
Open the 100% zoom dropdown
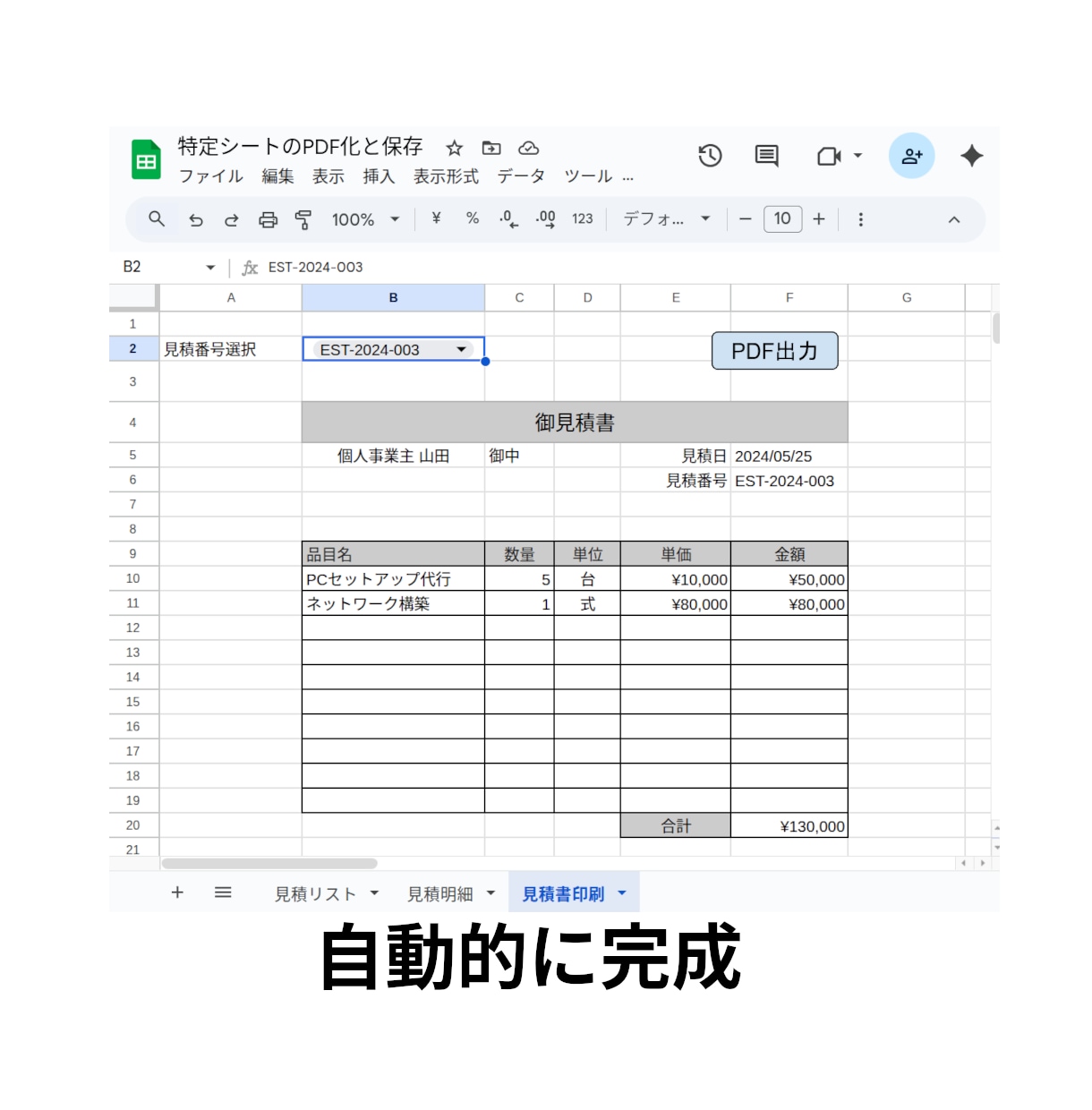click(x=365, y=219)
